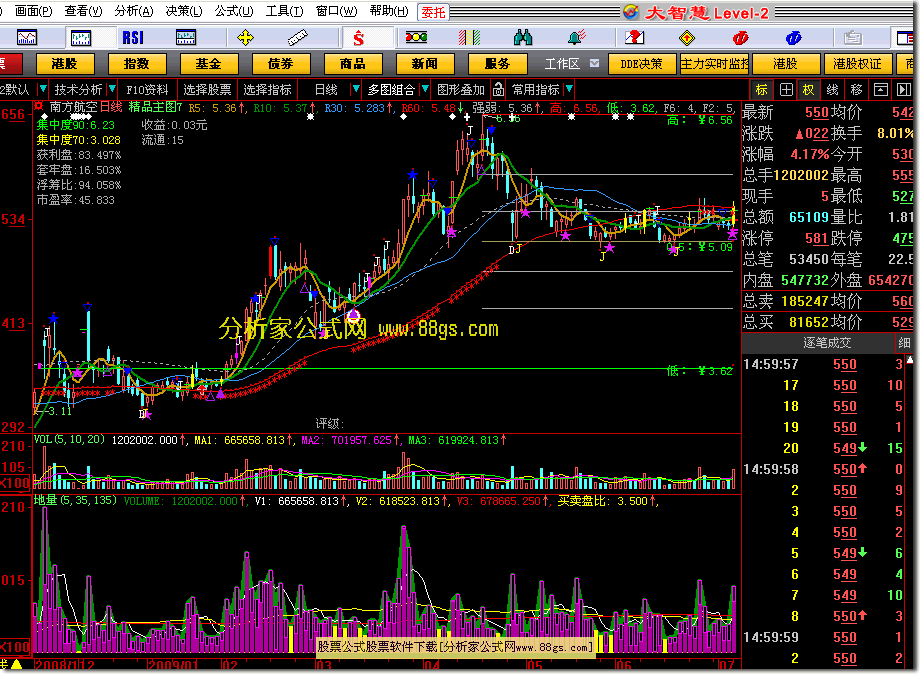923x676 pixels.
Task: Expand the 技术分析 dropdown arrow
Action: (x=112, y=89)
